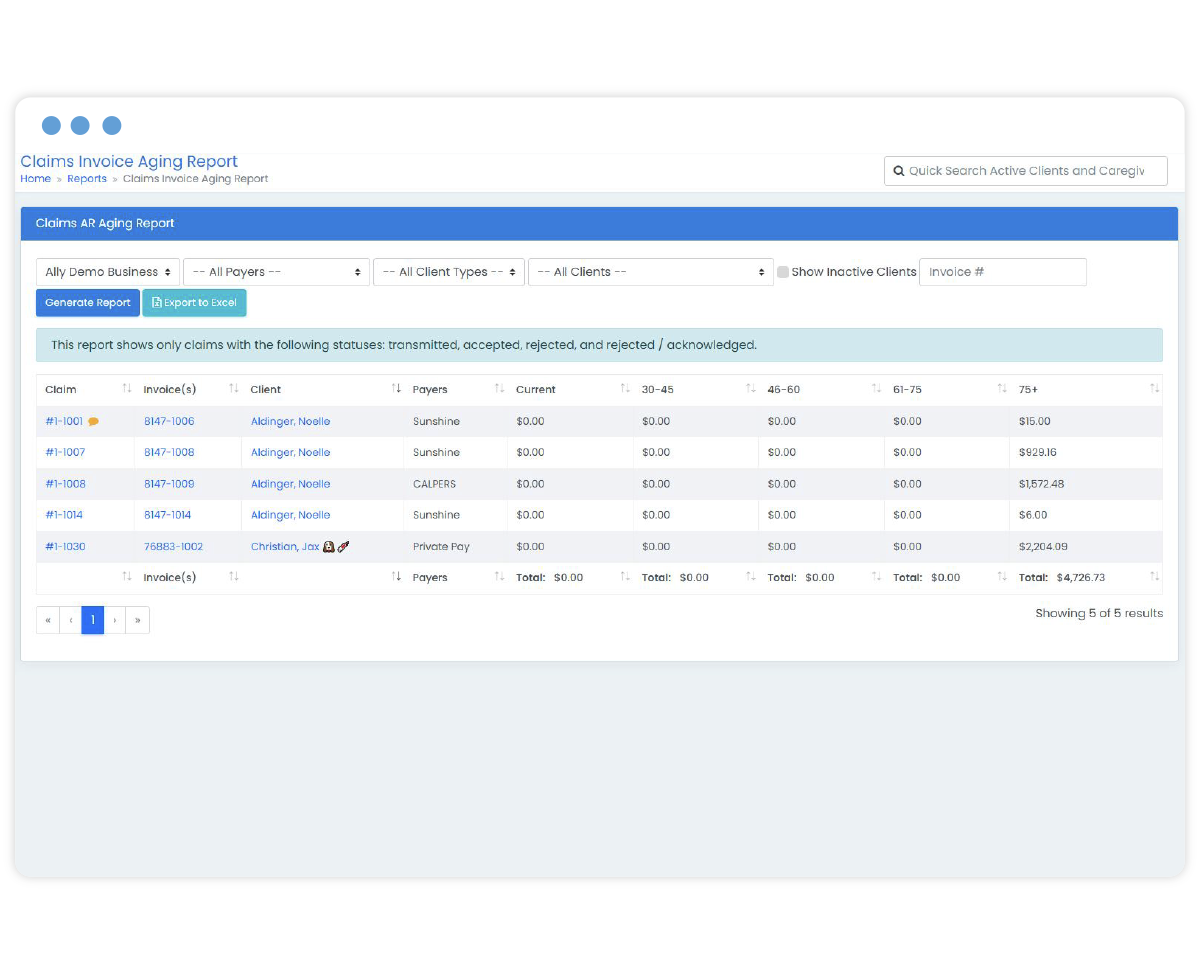Image resolution: width=1200 pixels, height=975 pixels.
Task: Click the sort arrows on the Claim header
Action: coord(126,389)
